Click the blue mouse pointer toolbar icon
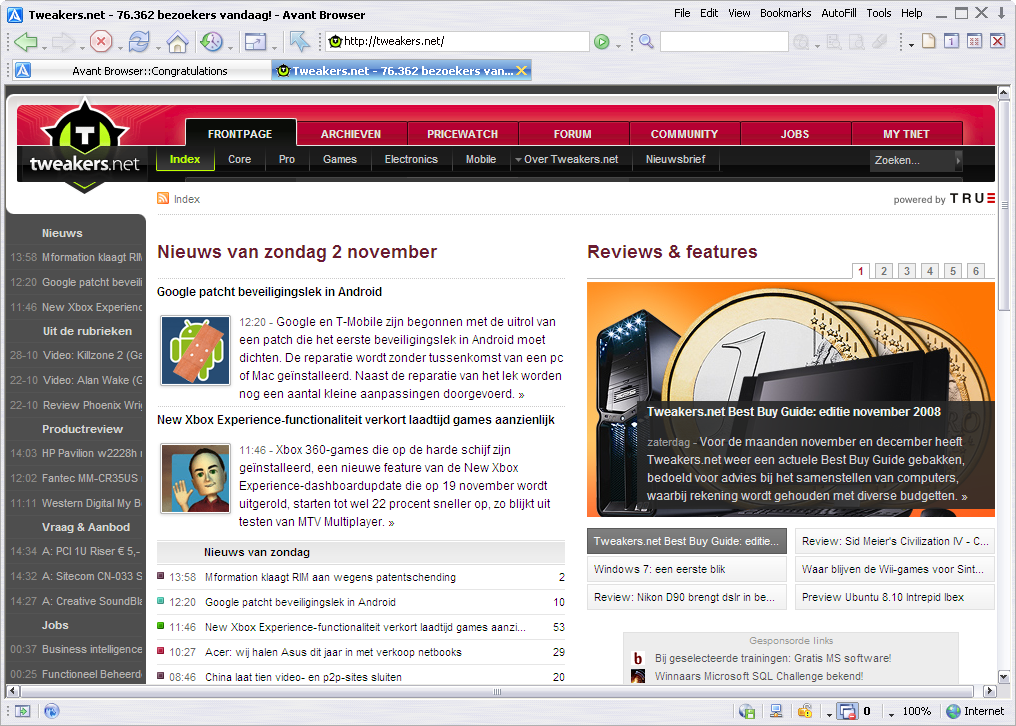The image size is (1016, 726). pos(299,41)
